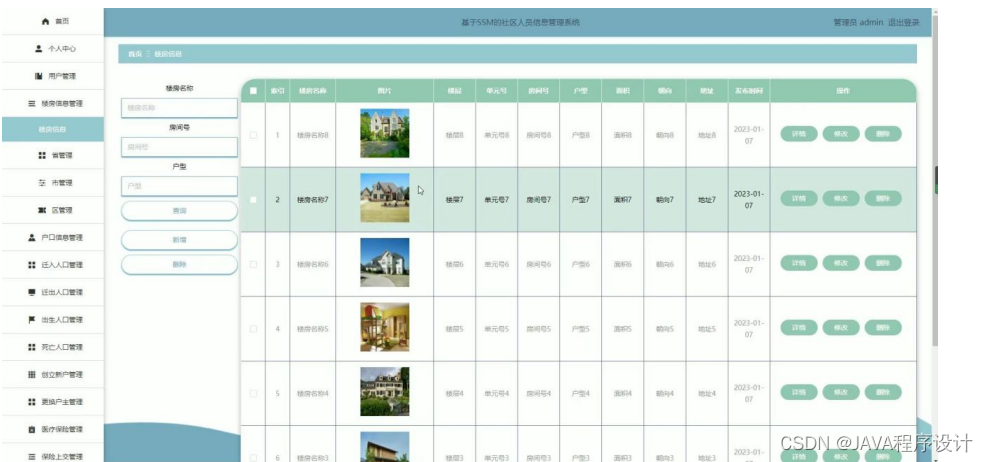Expand the 死亡人口管理 sidebar menu
988x462 pixels.
point(53,347)
